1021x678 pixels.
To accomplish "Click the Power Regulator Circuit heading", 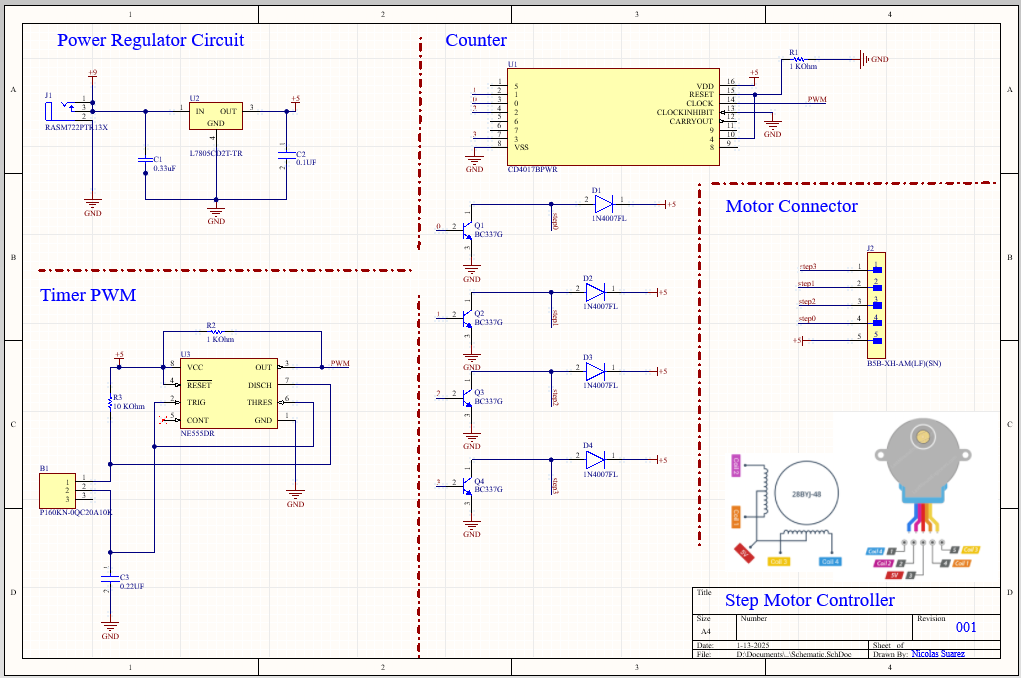I will point(150,41).
